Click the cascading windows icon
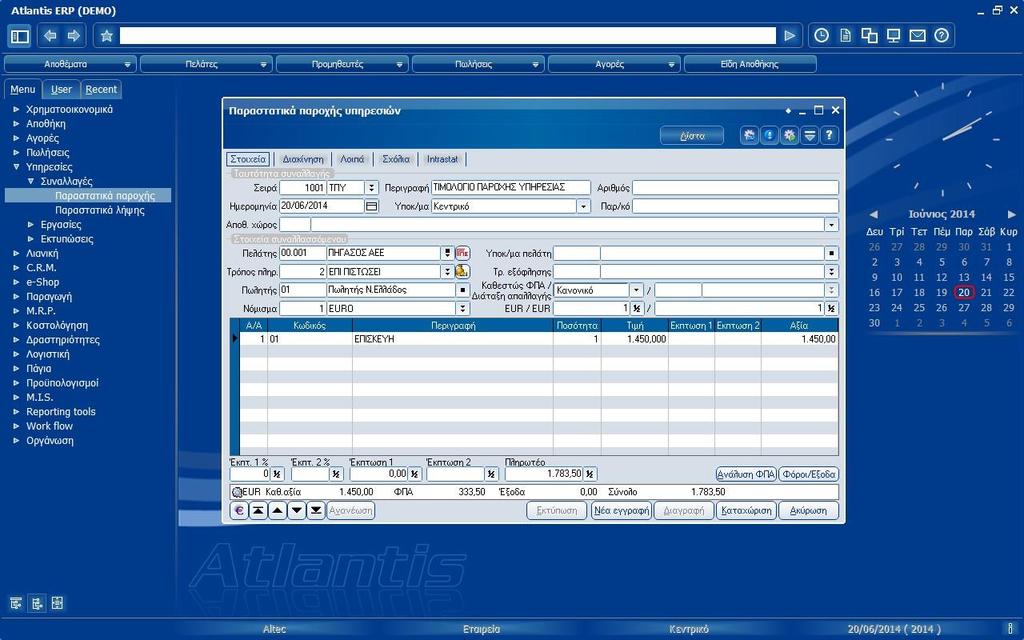 [x=869, y=36]
